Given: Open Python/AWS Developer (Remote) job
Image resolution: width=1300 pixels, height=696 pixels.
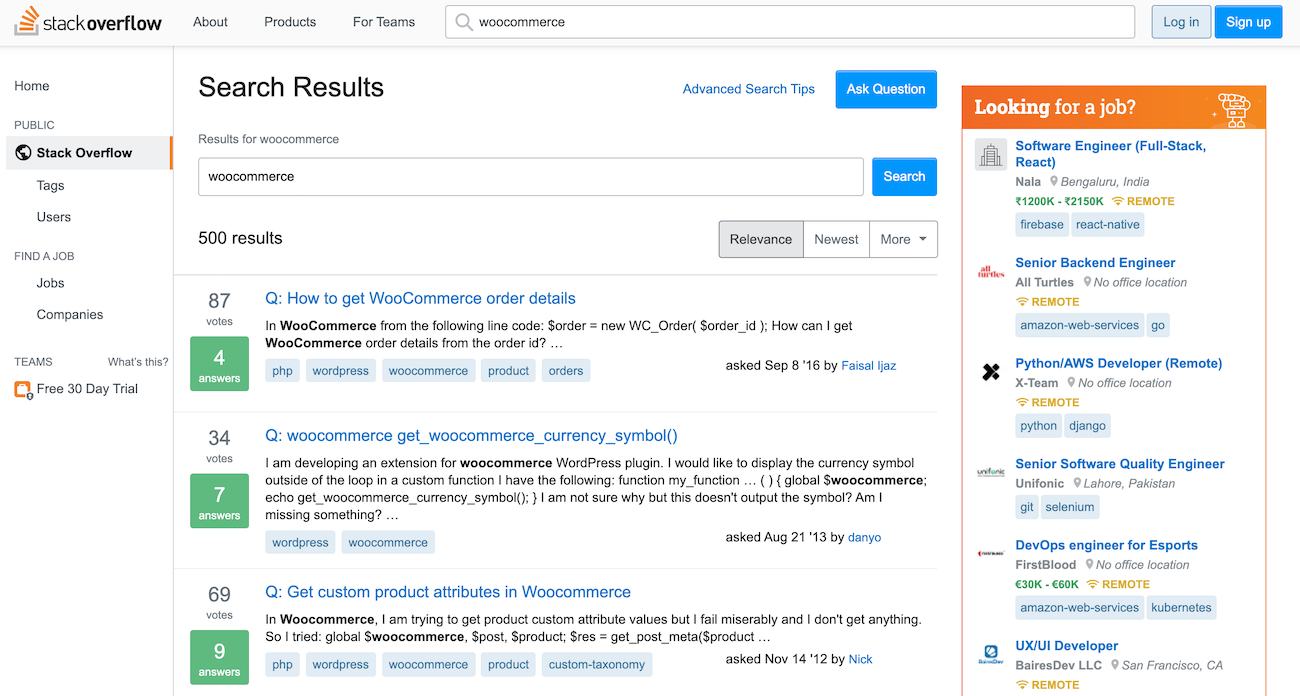Looking at the screenshot, I should [1118, 363].
